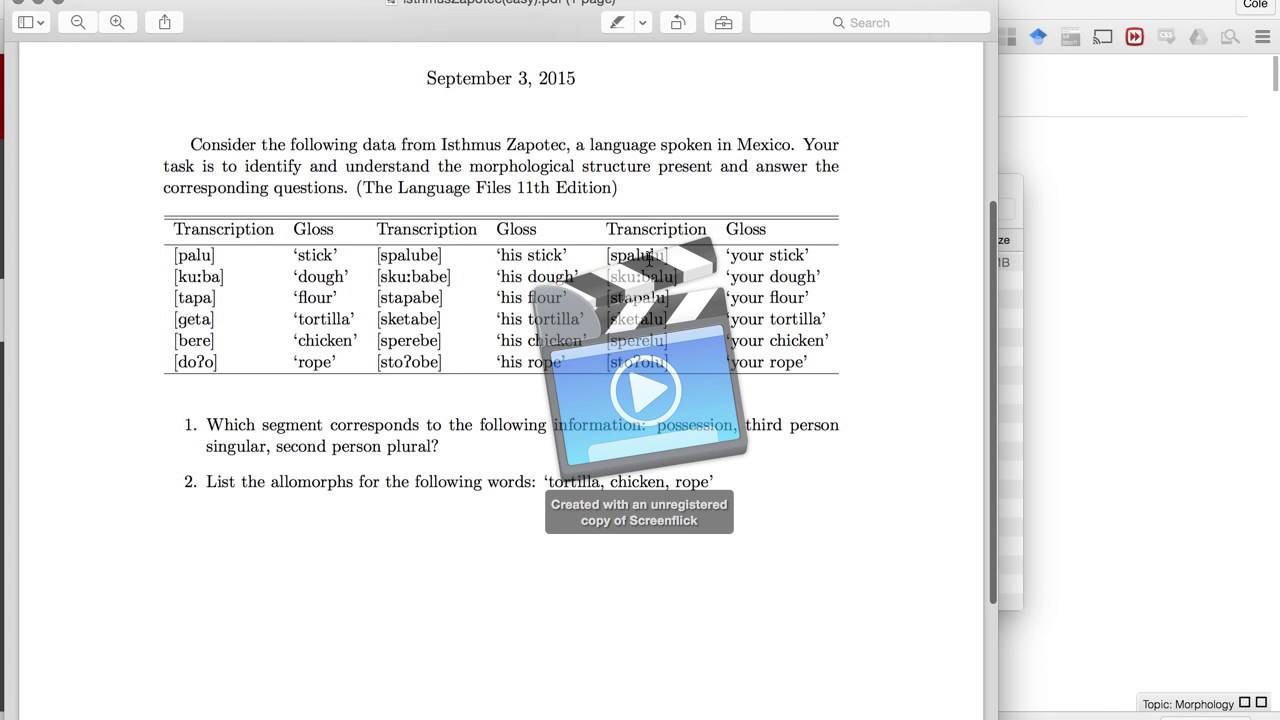Image resolution: width=1280 pixels, height=720 pixels.
Task: Click the gloss 'your dough'
Action: (773, 277)
